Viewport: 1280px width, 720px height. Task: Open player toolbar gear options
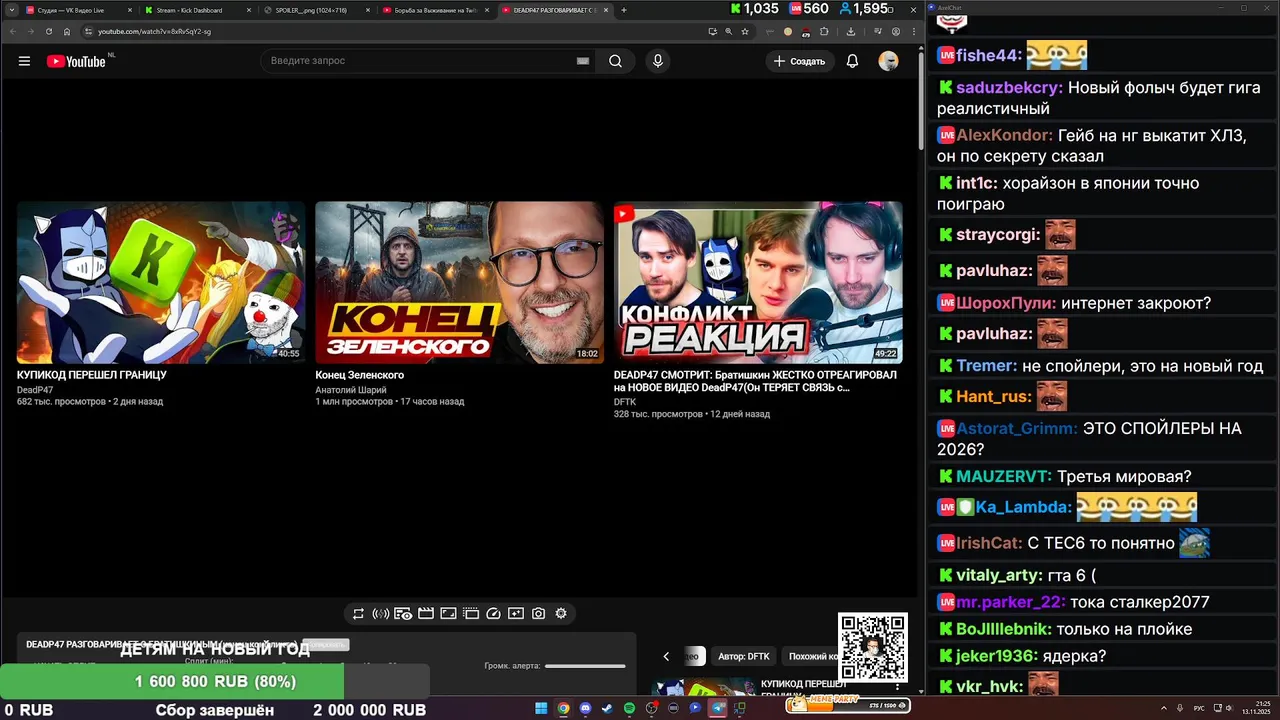pyautogui.click(x=561, y=613)
